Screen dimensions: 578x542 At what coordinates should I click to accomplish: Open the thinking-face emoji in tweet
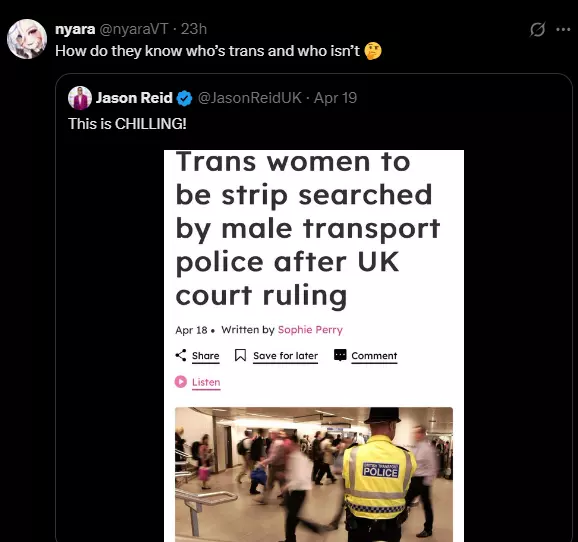pos(373,51)
